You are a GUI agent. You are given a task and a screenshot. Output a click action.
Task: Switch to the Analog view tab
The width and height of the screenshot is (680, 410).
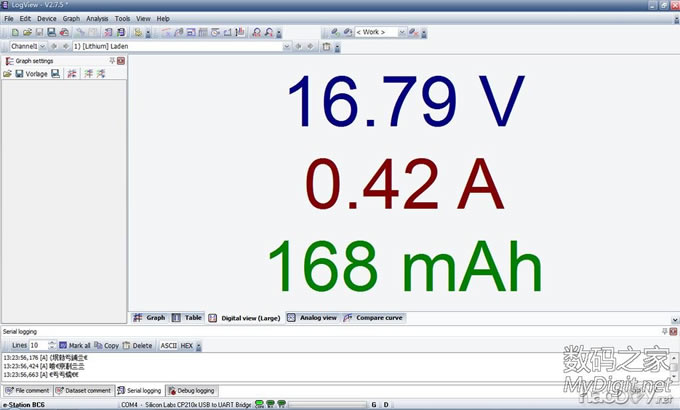coord(312,317)
